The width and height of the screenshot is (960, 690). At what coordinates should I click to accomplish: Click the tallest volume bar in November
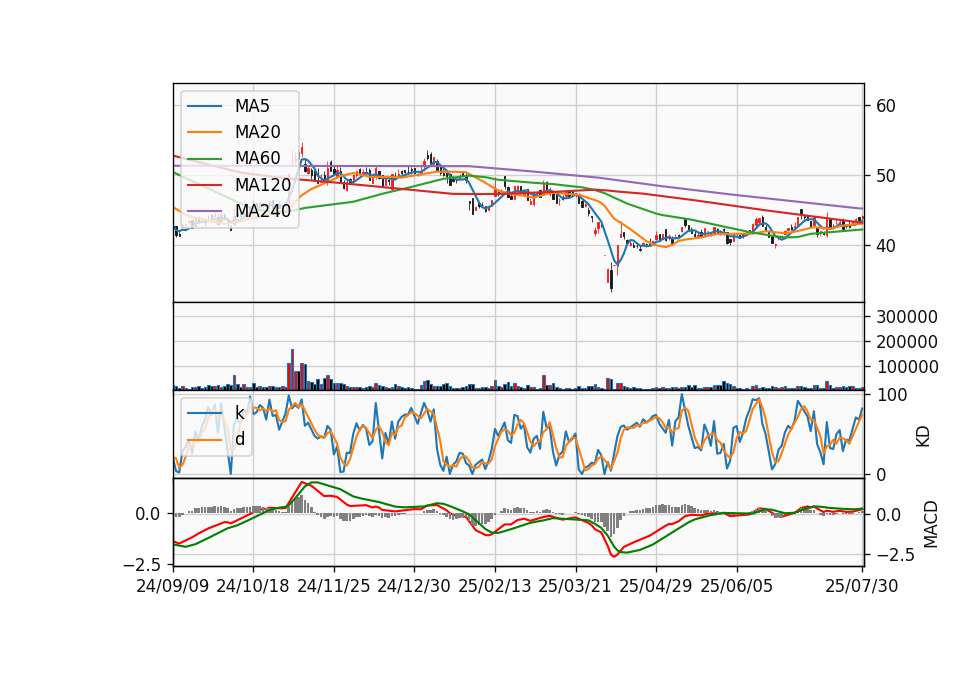[292, 370]
